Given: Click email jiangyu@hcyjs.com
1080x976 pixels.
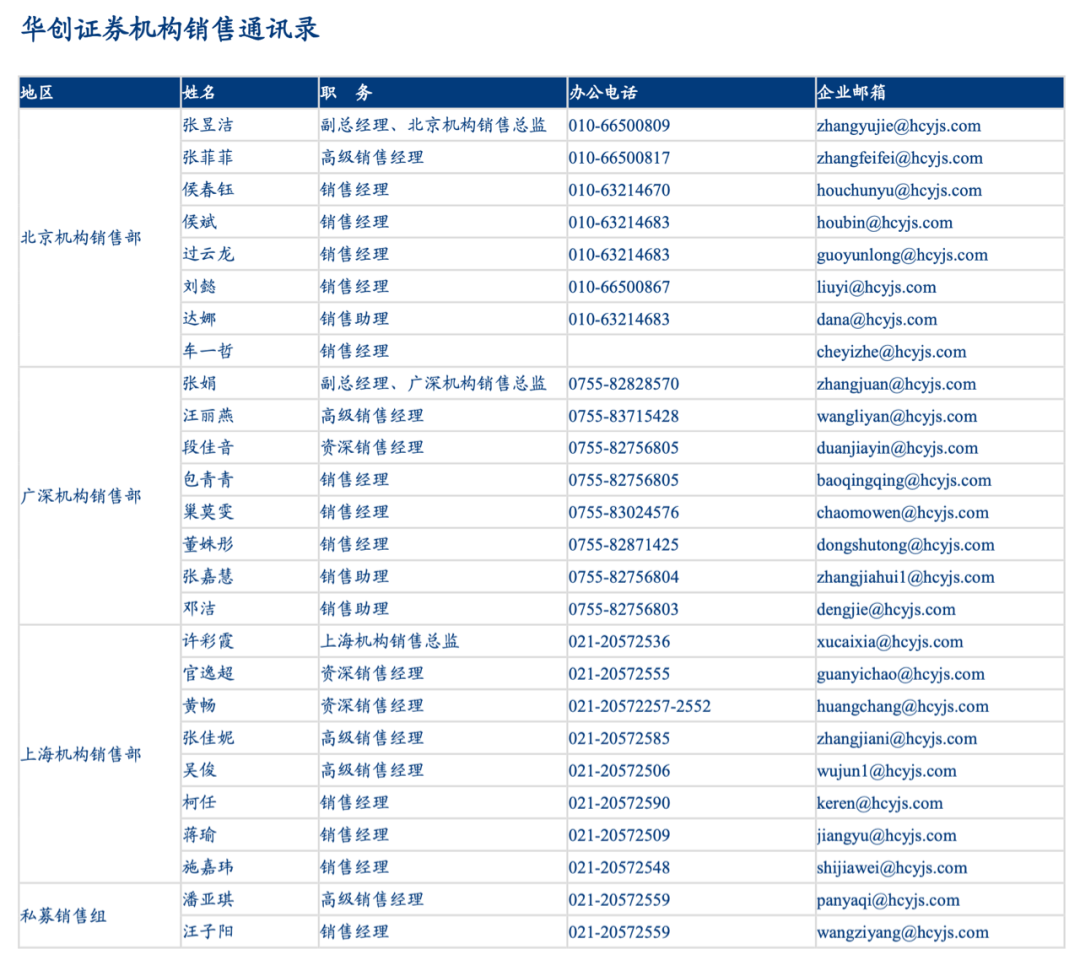Looking at the screenshot, I should point(886,836).
